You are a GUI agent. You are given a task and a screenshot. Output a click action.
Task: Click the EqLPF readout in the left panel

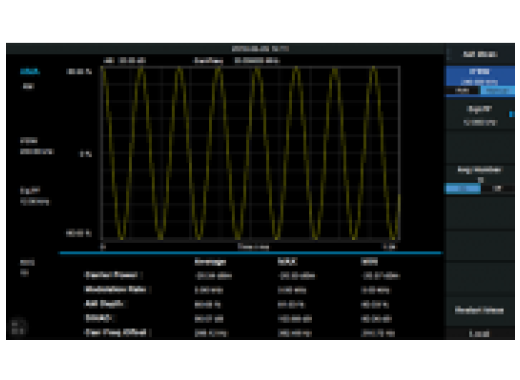click(35, 196)
